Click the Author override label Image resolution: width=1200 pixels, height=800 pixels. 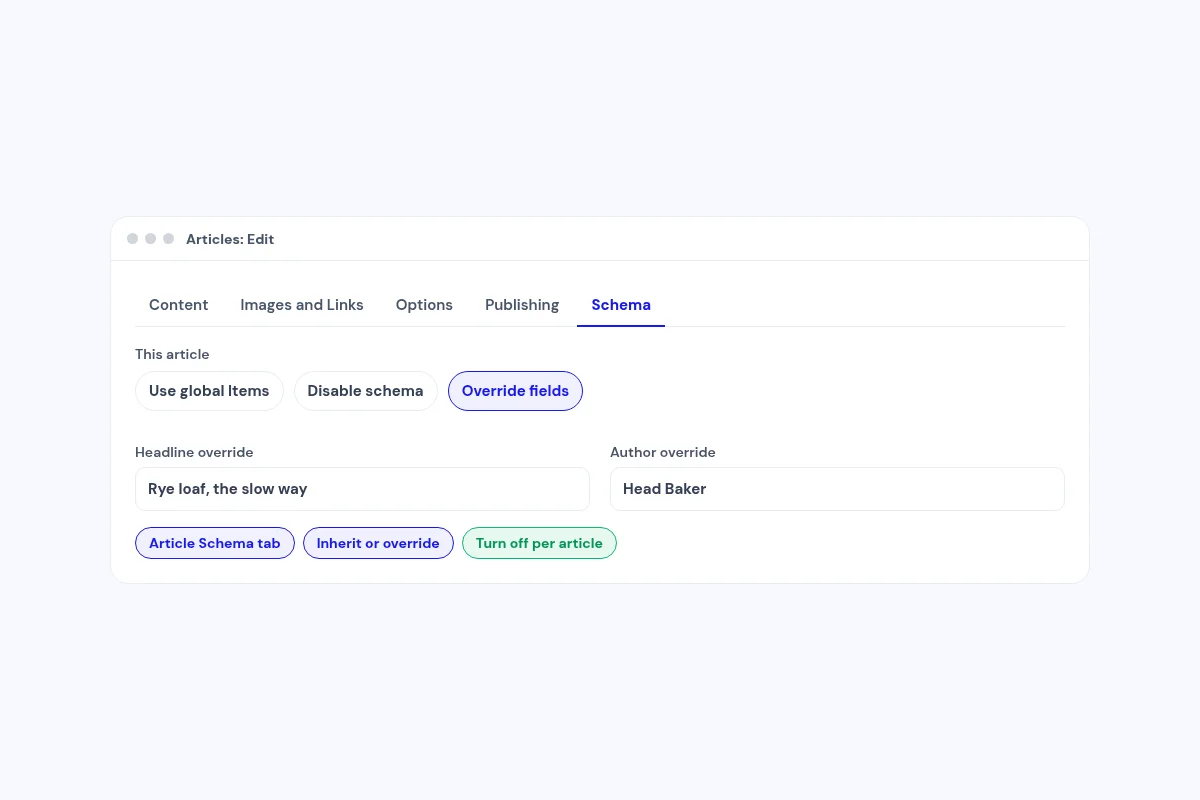(663, 452)
